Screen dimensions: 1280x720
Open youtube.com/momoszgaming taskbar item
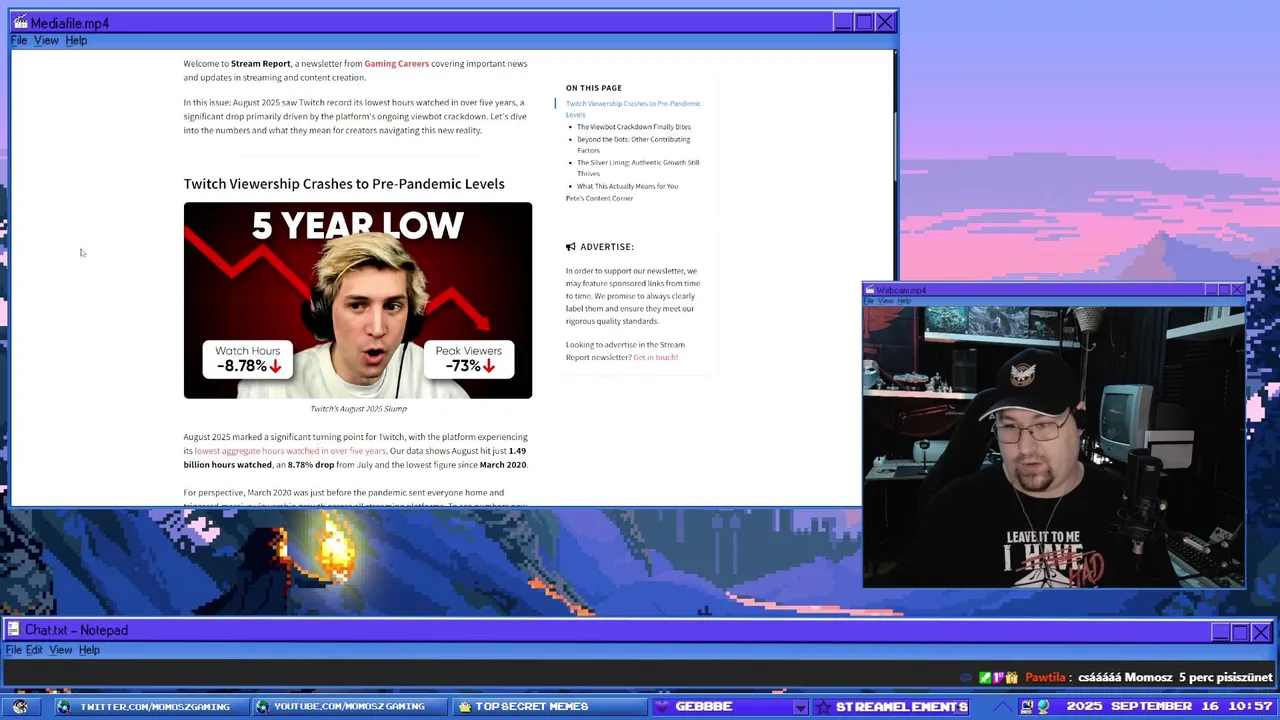pos(350,706)
